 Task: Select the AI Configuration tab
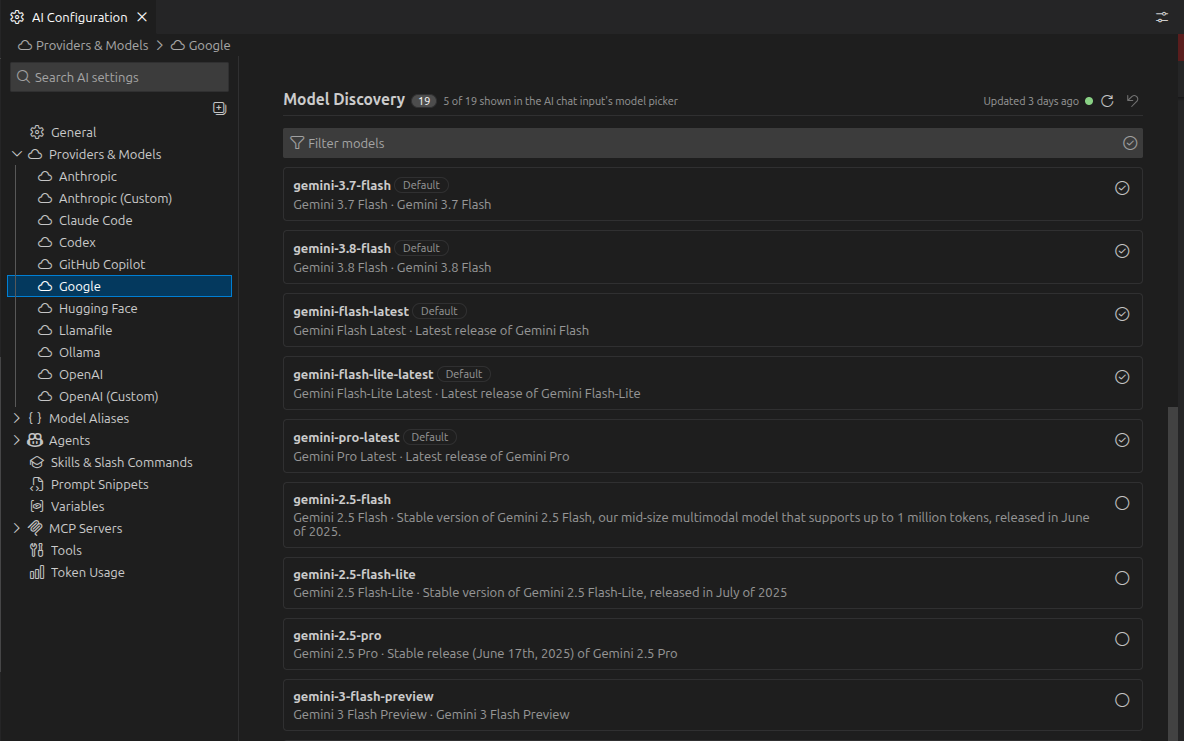coord(79,17)
